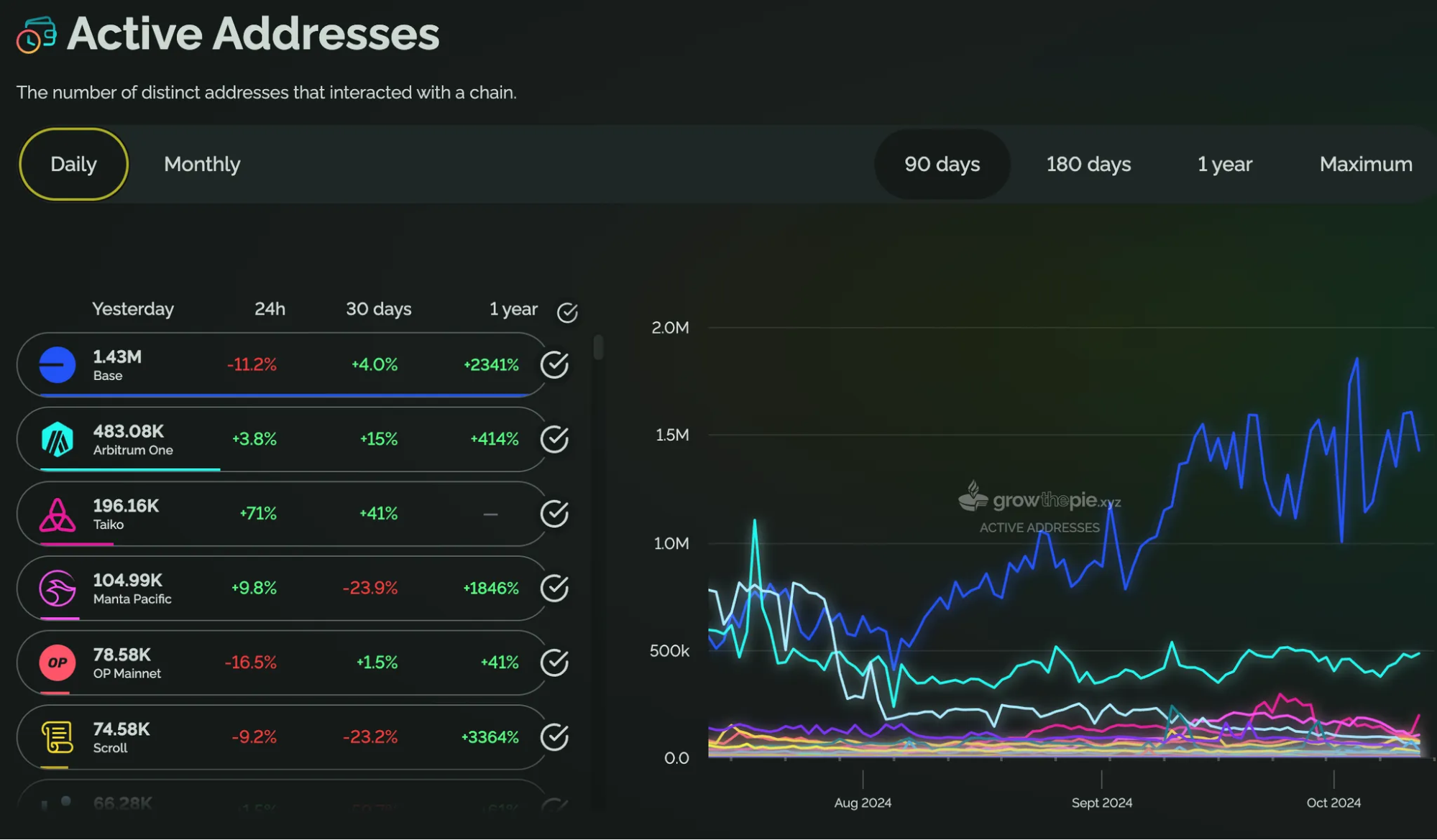
Task: Choose the 1 year timespan
Action: (1224, 165)
